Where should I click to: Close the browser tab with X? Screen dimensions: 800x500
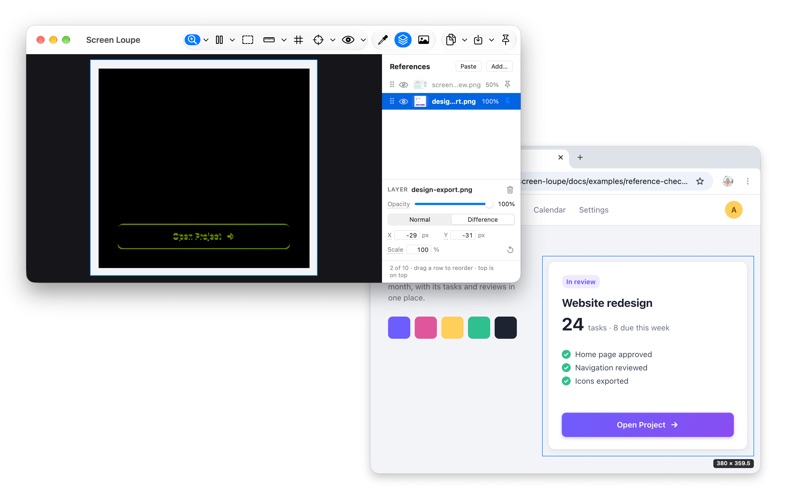click(561, 157)
